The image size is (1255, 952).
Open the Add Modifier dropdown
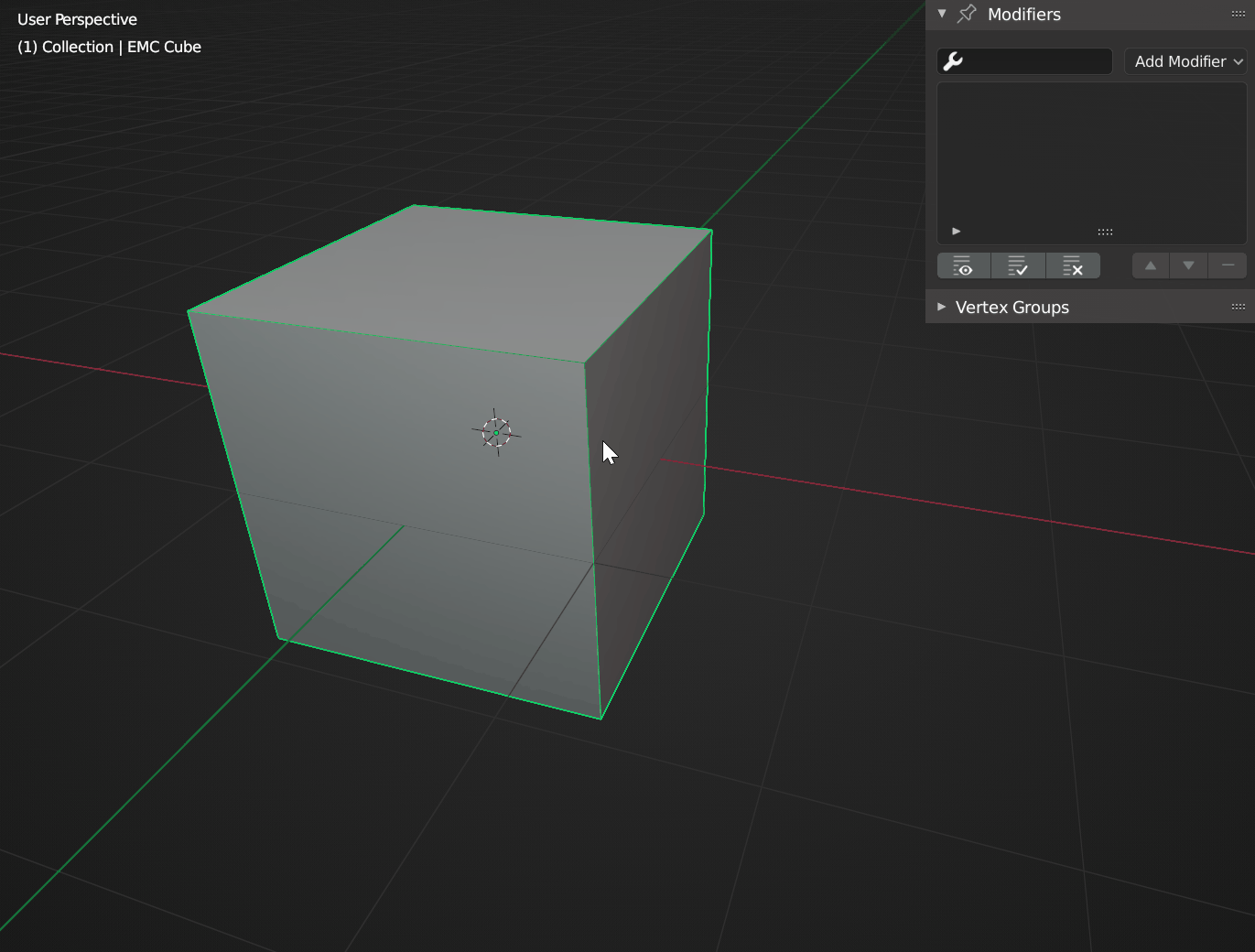coord(1185,61)
